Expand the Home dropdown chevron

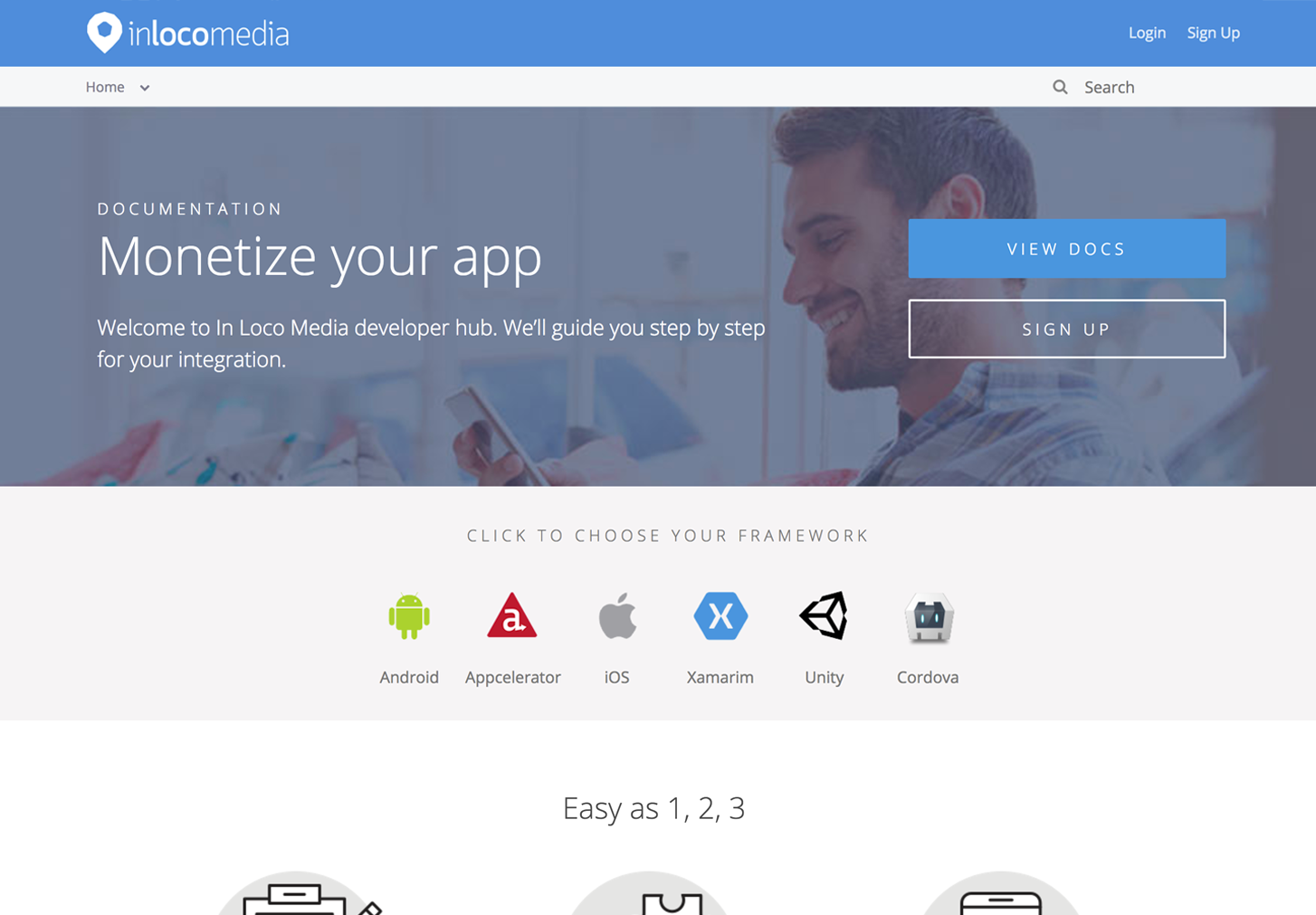[x=145, y=88]
